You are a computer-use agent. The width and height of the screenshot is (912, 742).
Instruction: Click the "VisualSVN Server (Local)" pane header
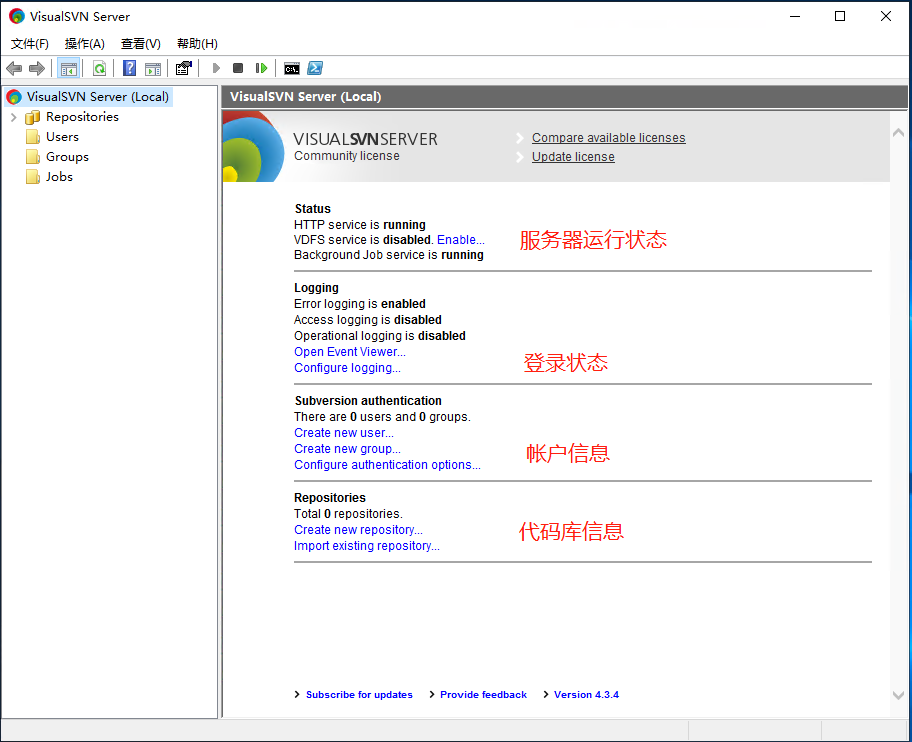pyautogui.click(x=564, y=97)
